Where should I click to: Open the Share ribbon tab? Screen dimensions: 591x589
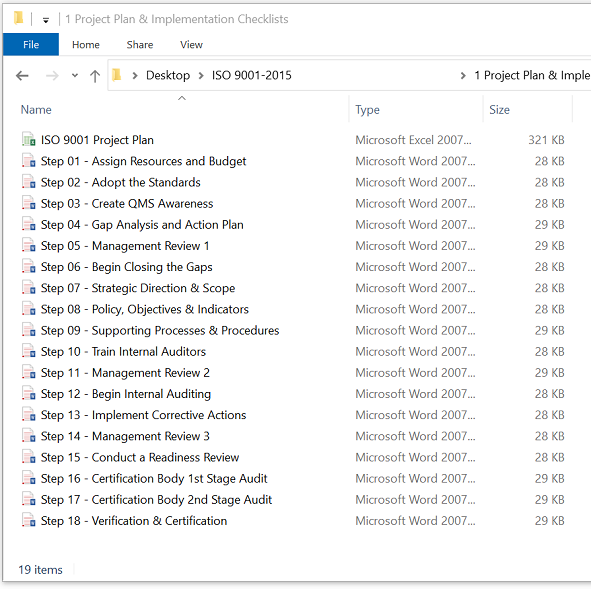[x=140, y=44]
